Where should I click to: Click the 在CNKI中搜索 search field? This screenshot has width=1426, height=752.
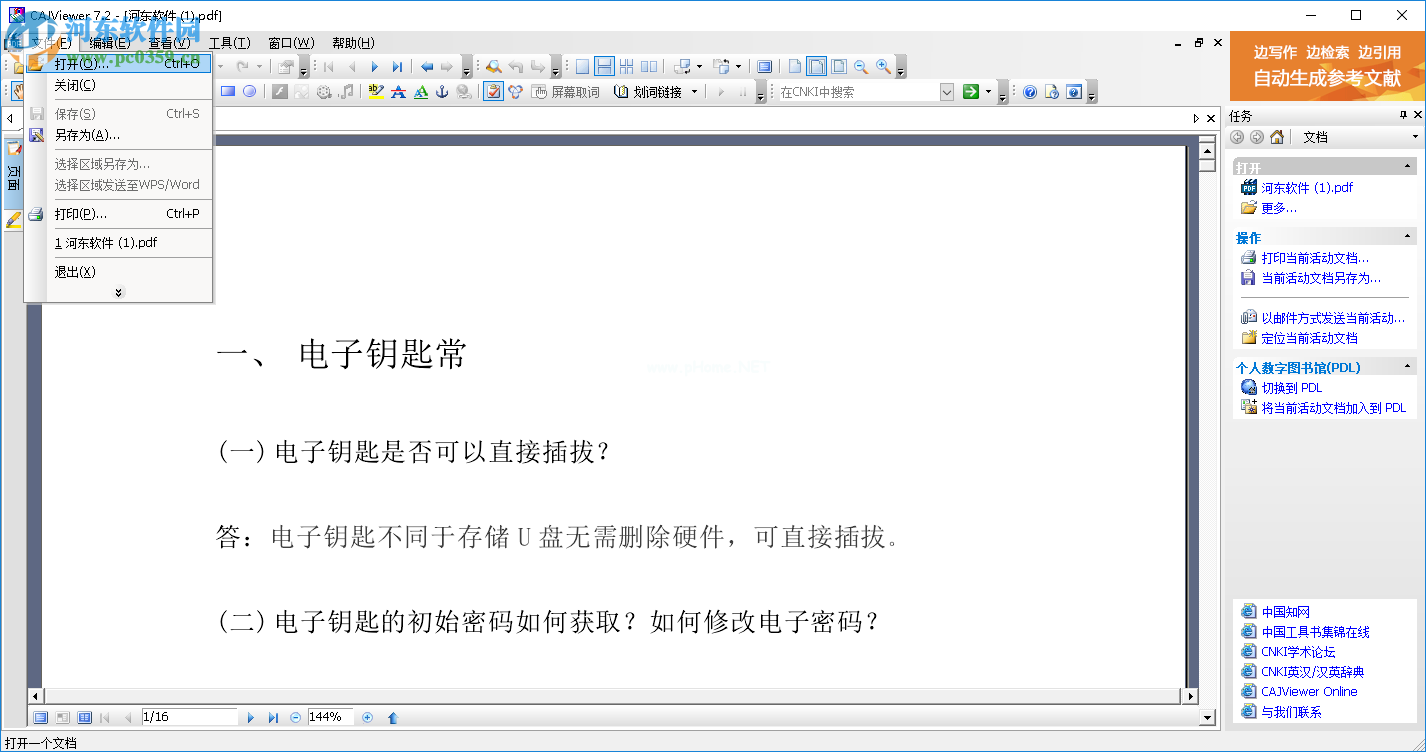pyautogui.click(x=858, y=91)
